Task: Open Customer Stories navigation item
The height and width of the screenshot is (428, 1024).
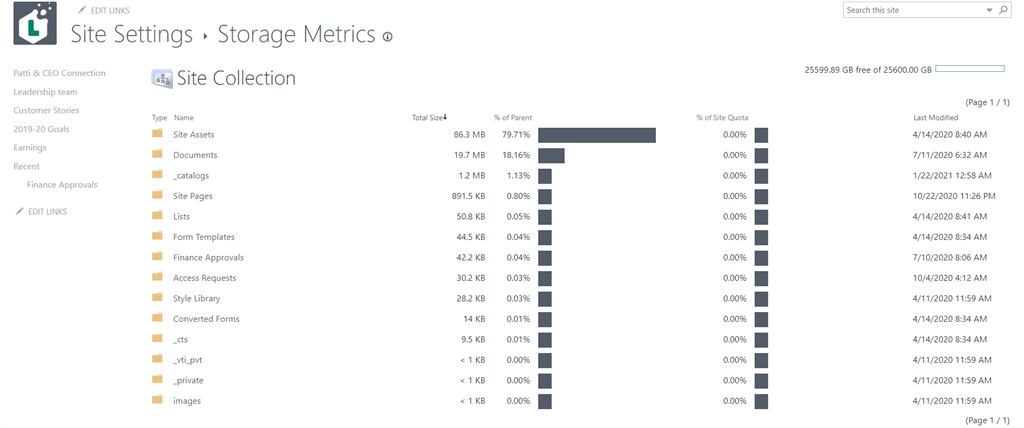Action: tap(46, 110)
